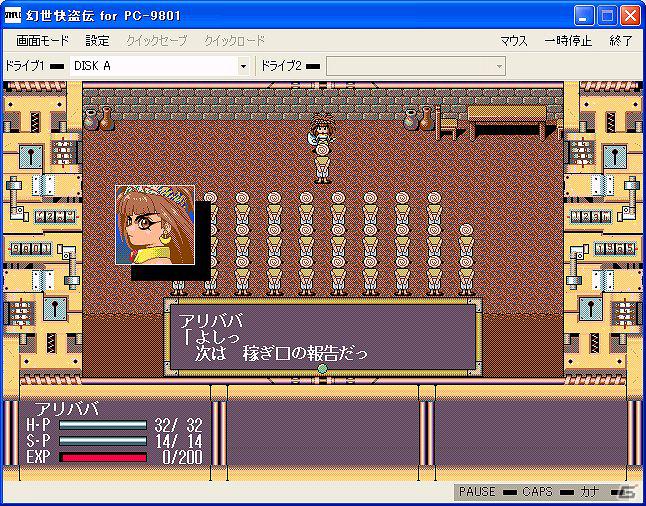646x506 pixels.
Task: Click the table furniture in upper-right room
Action: pos(507,122)
